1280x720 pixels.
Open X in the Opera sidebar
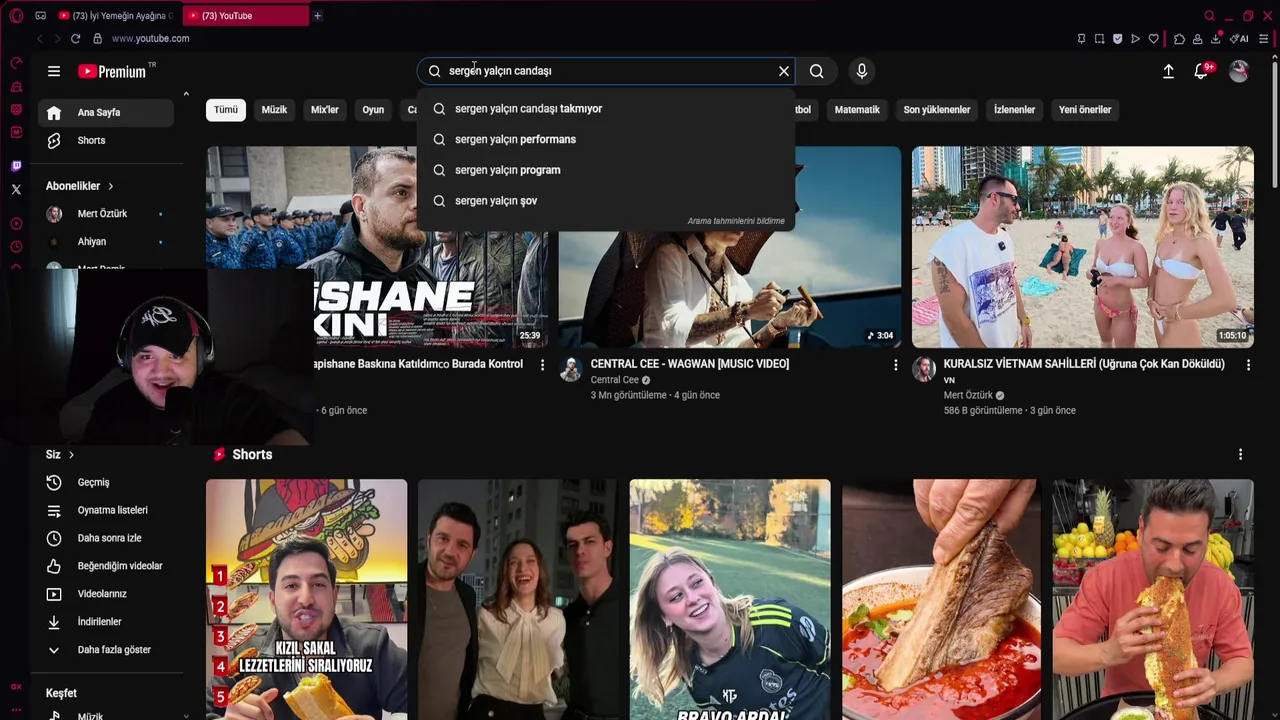point(16,189)
